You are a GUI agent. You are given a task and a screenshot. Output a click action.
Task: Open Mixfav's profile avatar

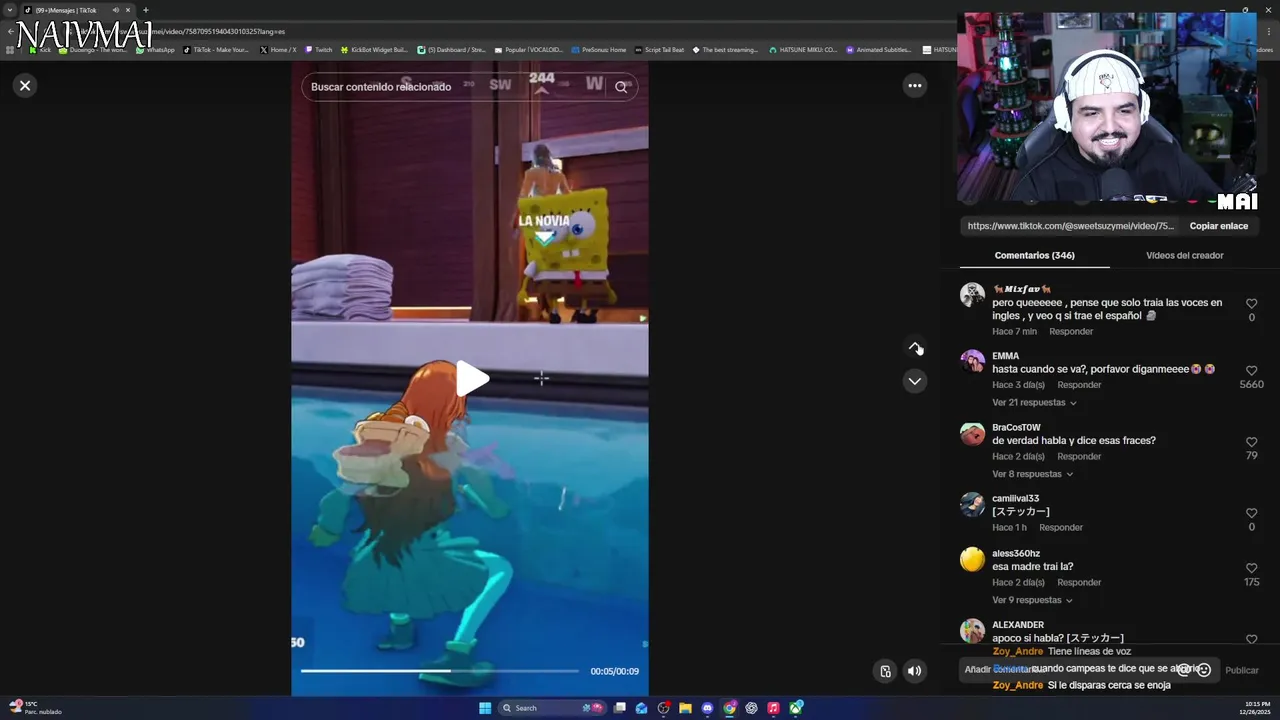point(972,295)
